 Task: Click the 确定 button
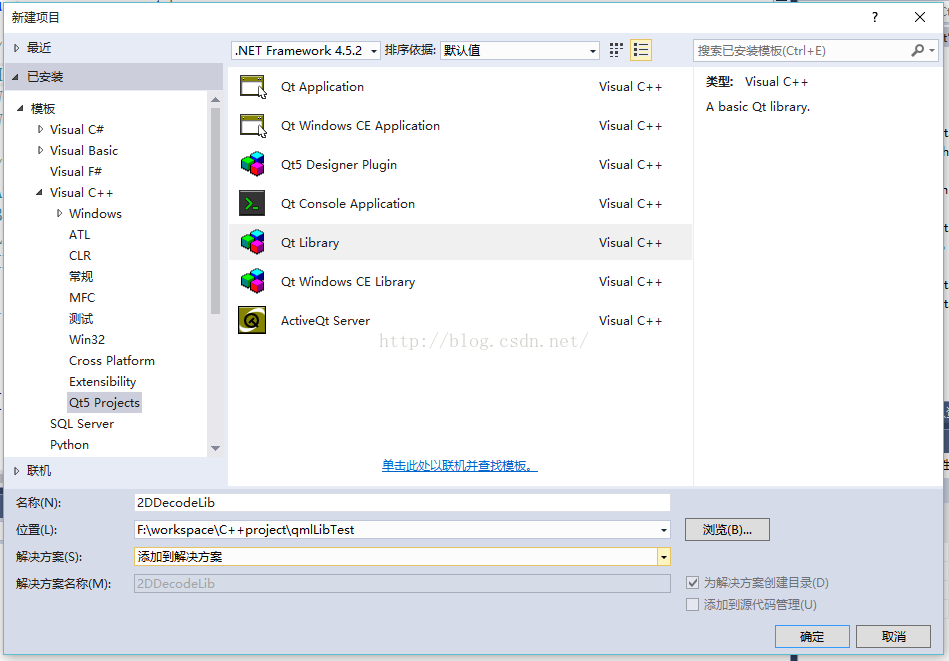tap(812, 637)
